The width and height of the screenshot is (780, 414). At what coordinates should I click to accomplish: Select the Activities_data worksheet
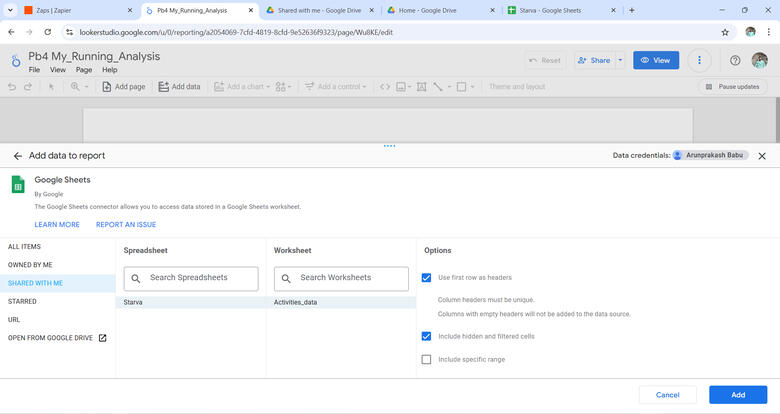pos(341,302)
